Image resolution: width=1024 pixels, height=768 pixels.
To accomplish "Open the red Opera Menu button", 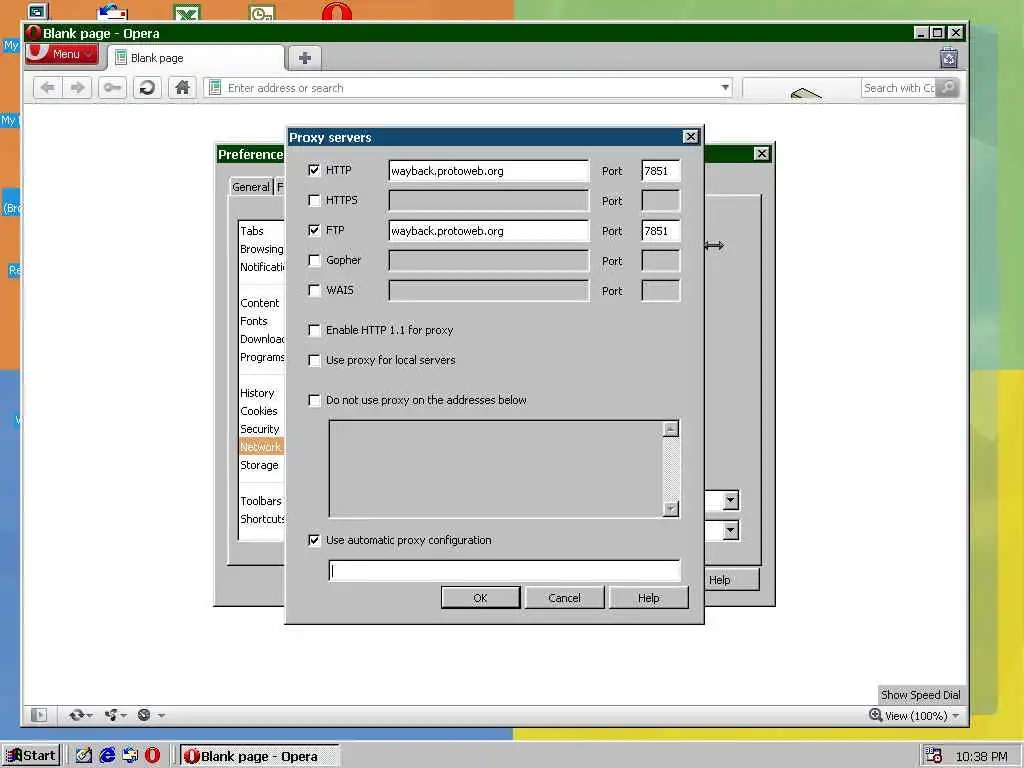I will point(61,54).
